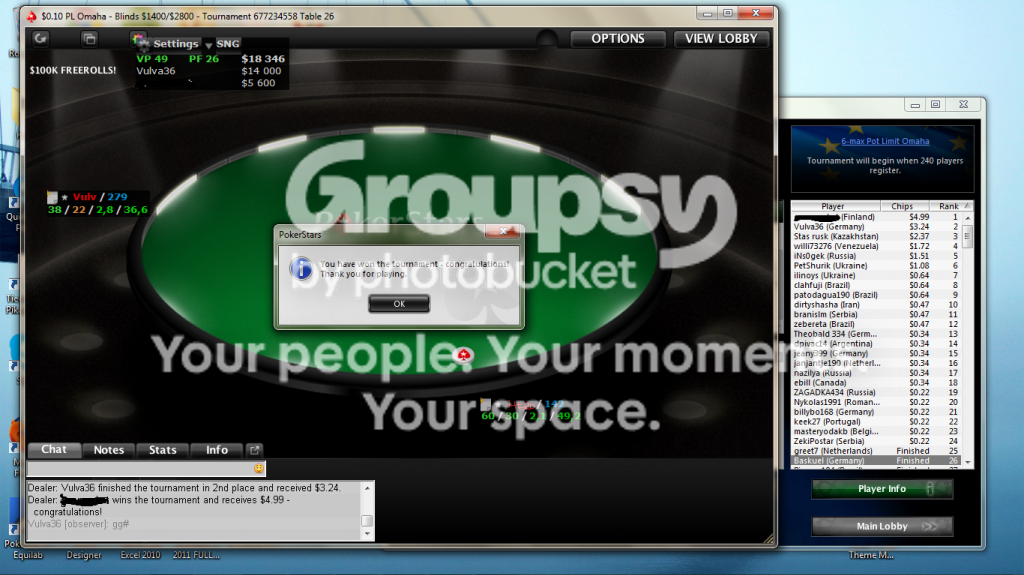This screenshot has height=575, width=1024.
Task: Click player list scrollbar down arrow
Action: coord(968,462)
